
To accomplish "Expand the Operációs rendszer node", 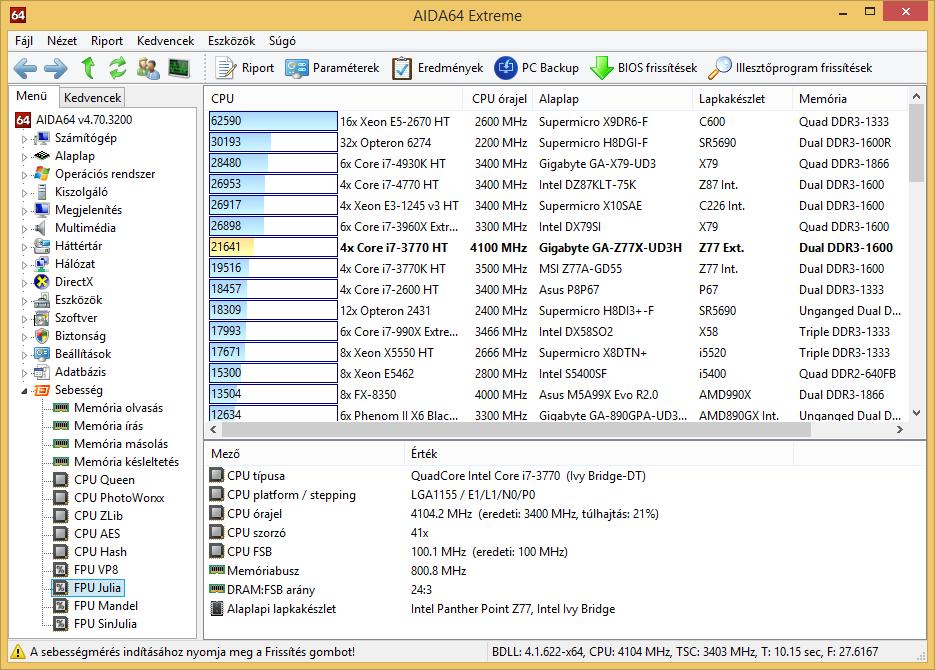I will [24, 175].
